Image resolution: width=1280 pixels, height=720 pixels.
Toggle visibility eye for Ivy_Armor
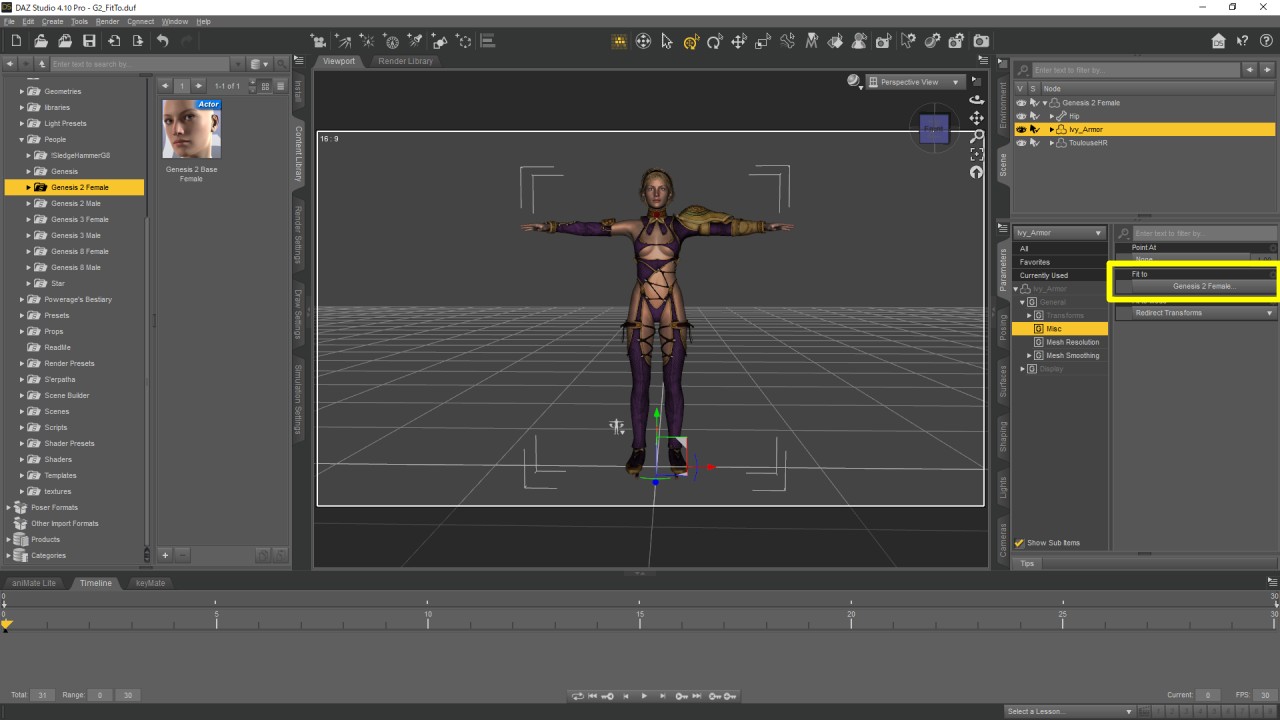coord(1021,130)
